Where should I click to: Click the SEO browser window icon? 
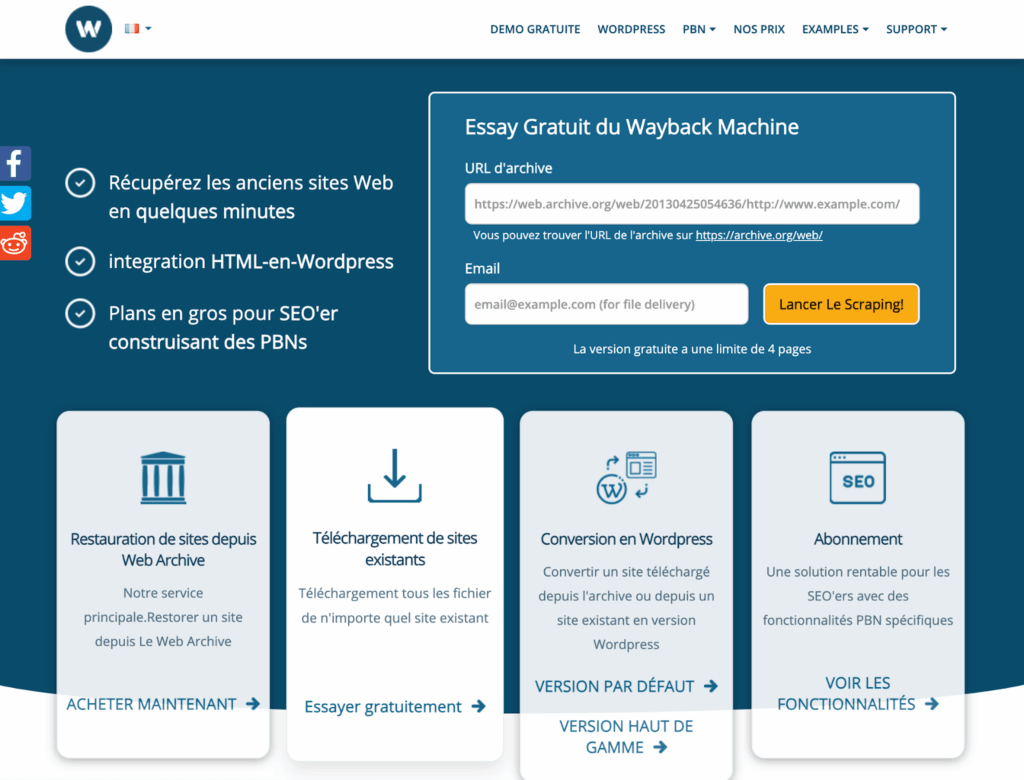(857, 478)
